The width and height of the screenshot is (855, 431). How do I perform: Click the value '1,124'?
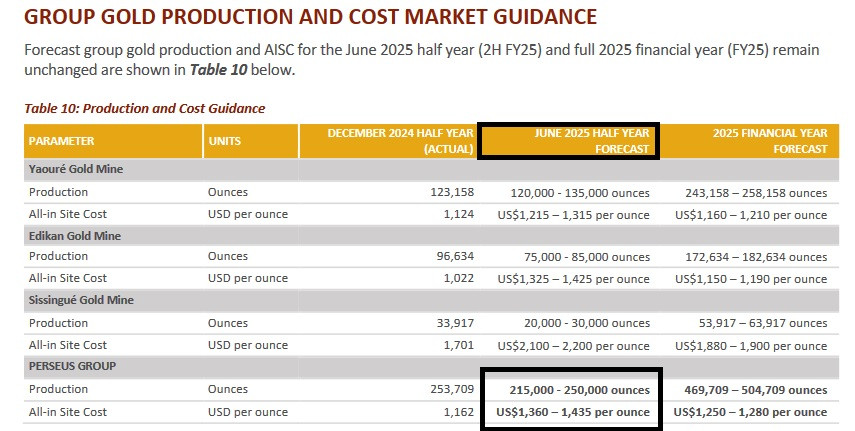(x=459, y=214)
